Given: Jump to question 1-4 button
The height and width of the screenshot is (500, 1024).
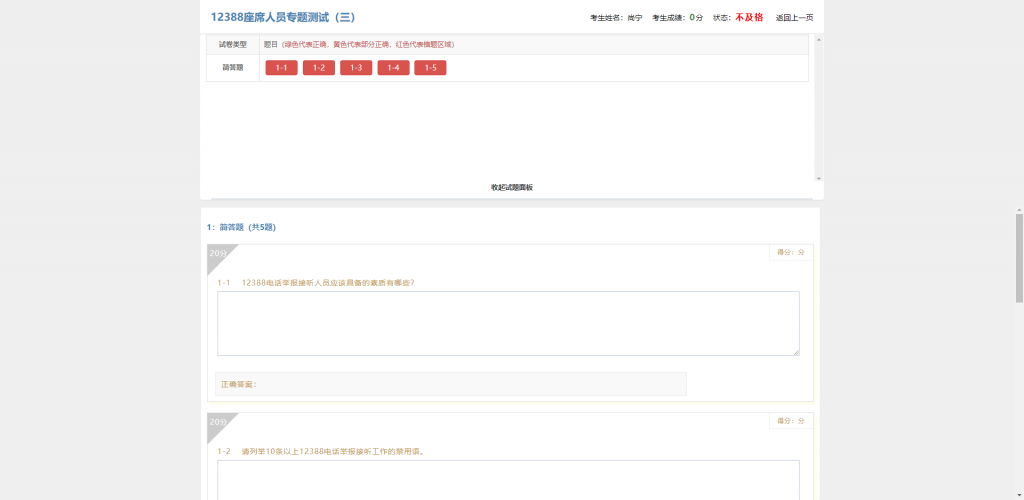Looking at the screenshot, I should tap(393, 68).
